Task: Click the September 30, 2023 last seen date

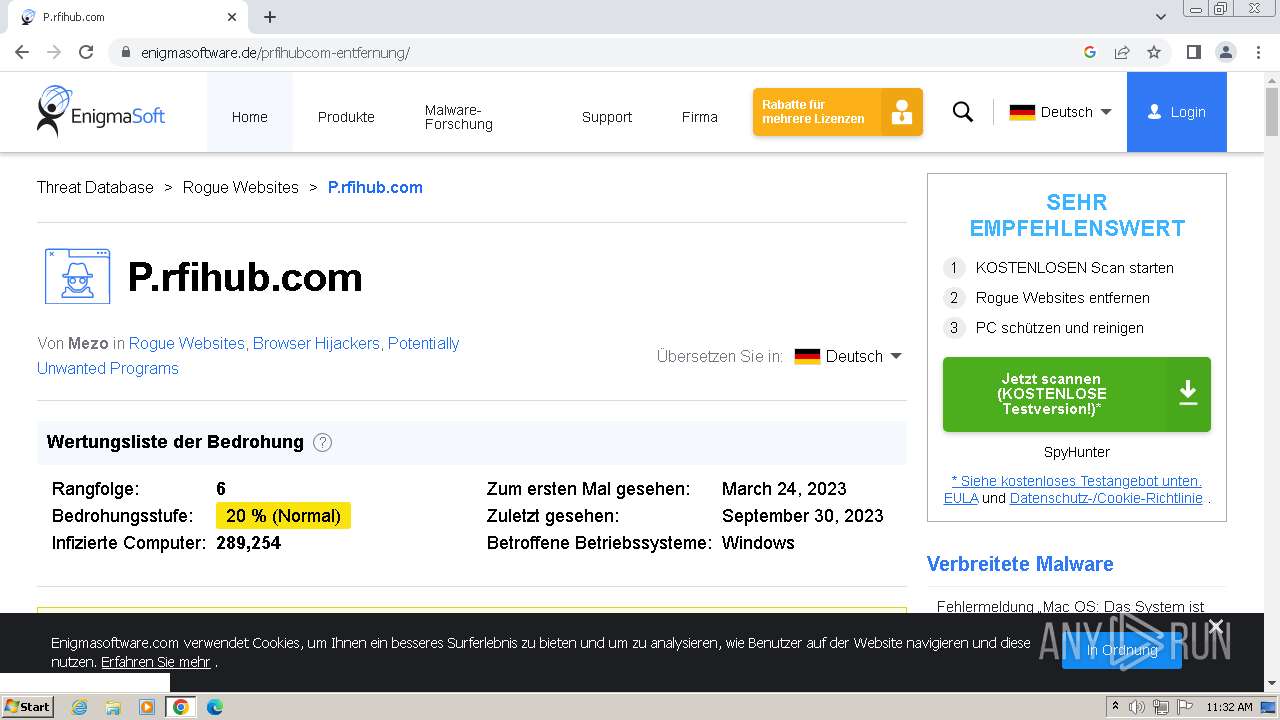Action: (x=802, y=516)
